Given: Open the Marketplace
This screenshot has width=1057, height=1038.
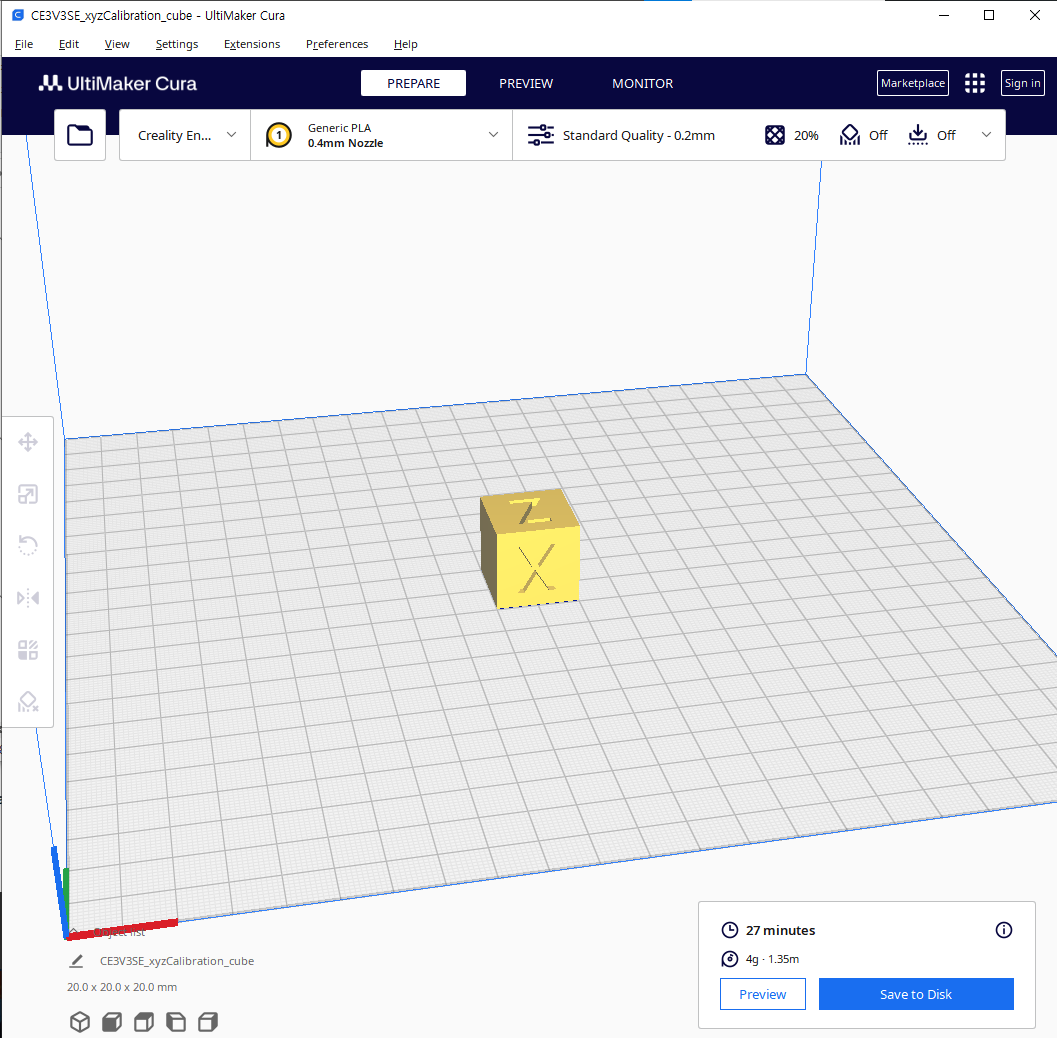Looking at the screenshot, I should 913,83.
